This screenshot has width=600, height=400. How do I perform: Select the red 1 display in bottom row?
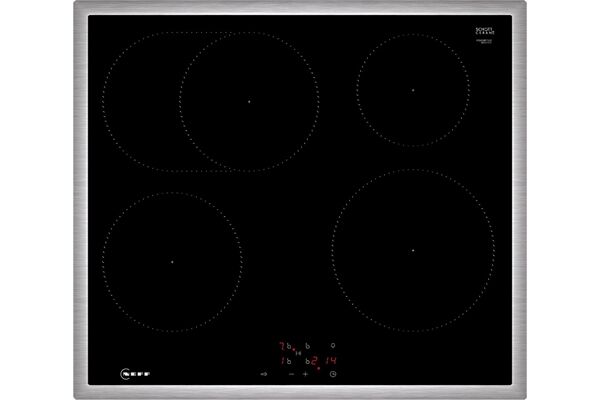pyautogui.click(x=282, y=361)
